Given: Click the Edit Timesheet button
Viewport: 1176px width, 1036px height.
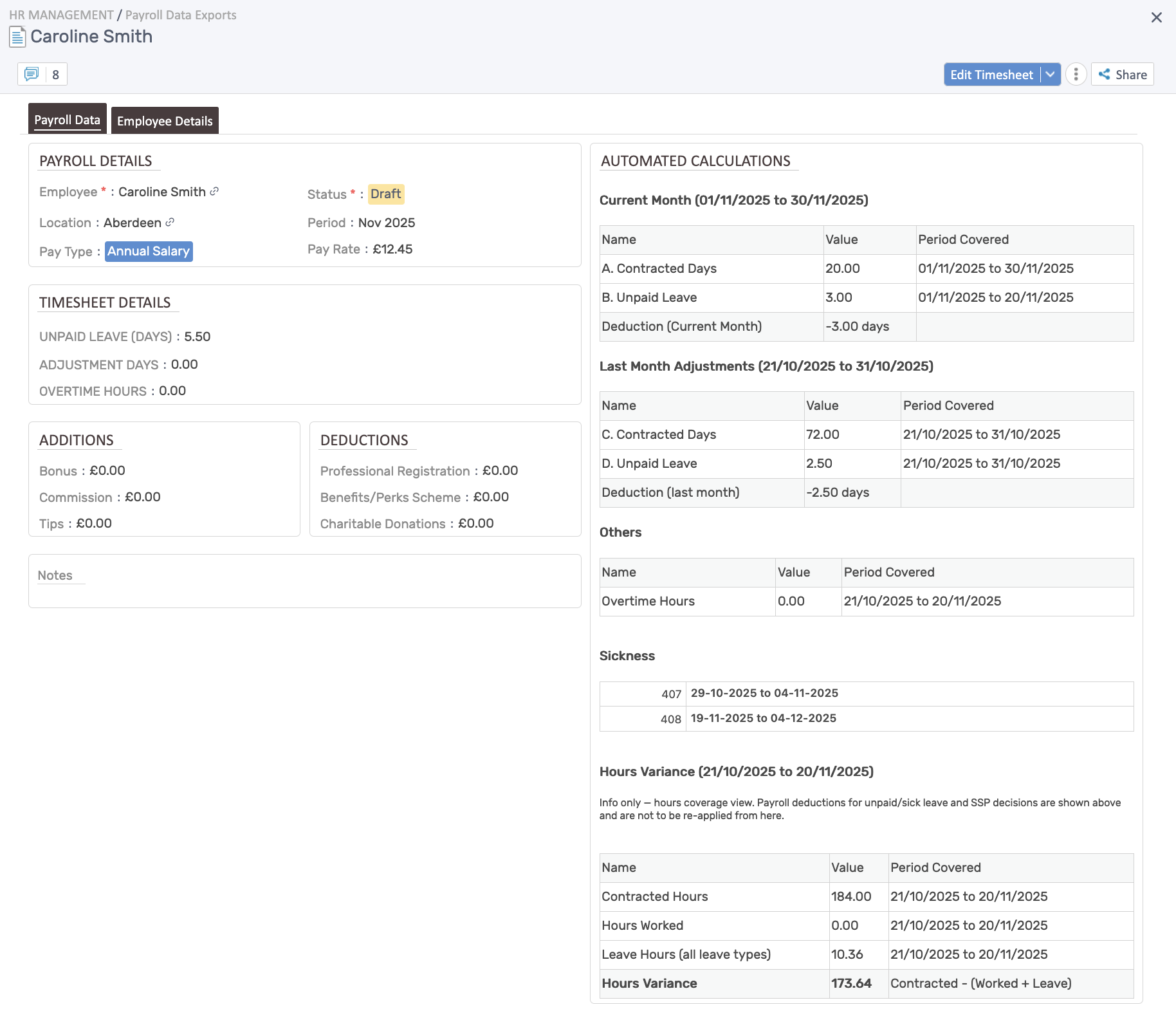Looking at the screenshot, I should (x=991, y=74).
